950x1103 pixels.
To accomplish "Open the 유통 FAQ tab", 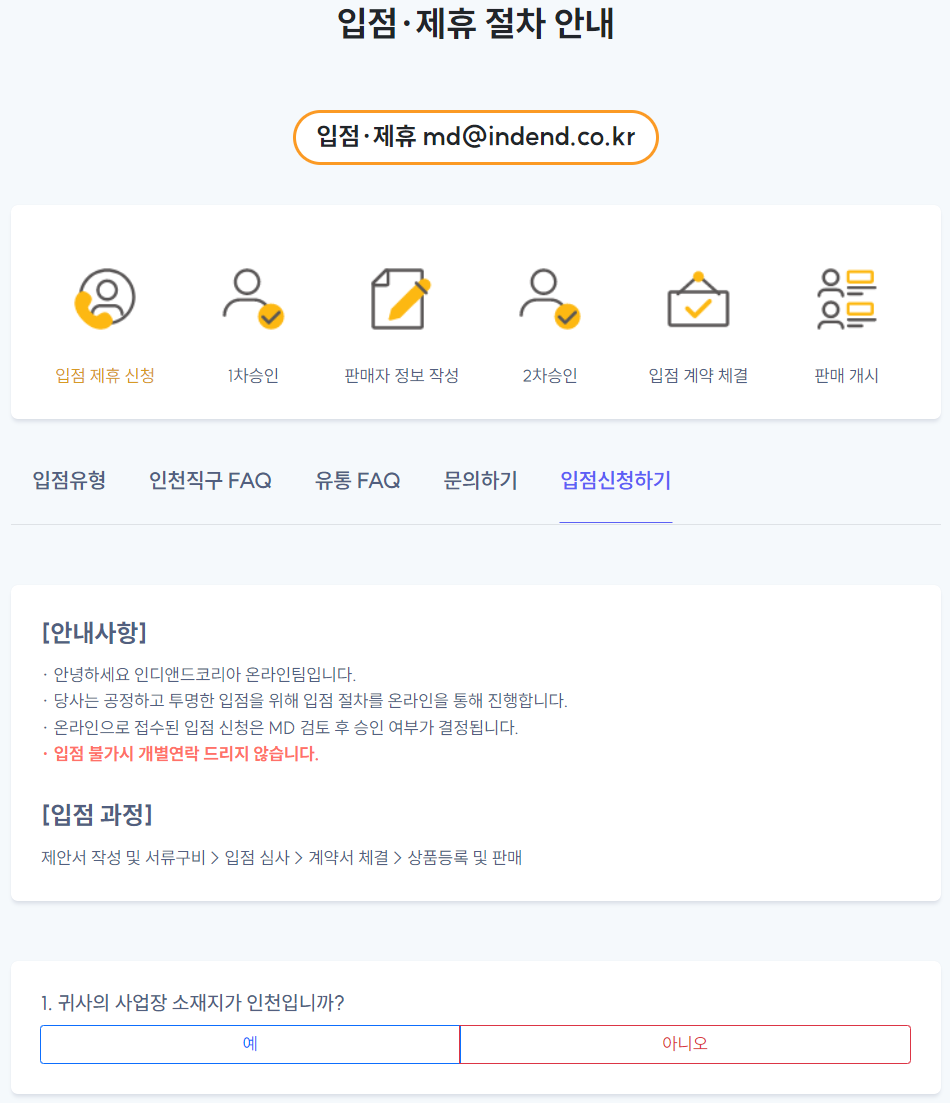I will (357, 480).
